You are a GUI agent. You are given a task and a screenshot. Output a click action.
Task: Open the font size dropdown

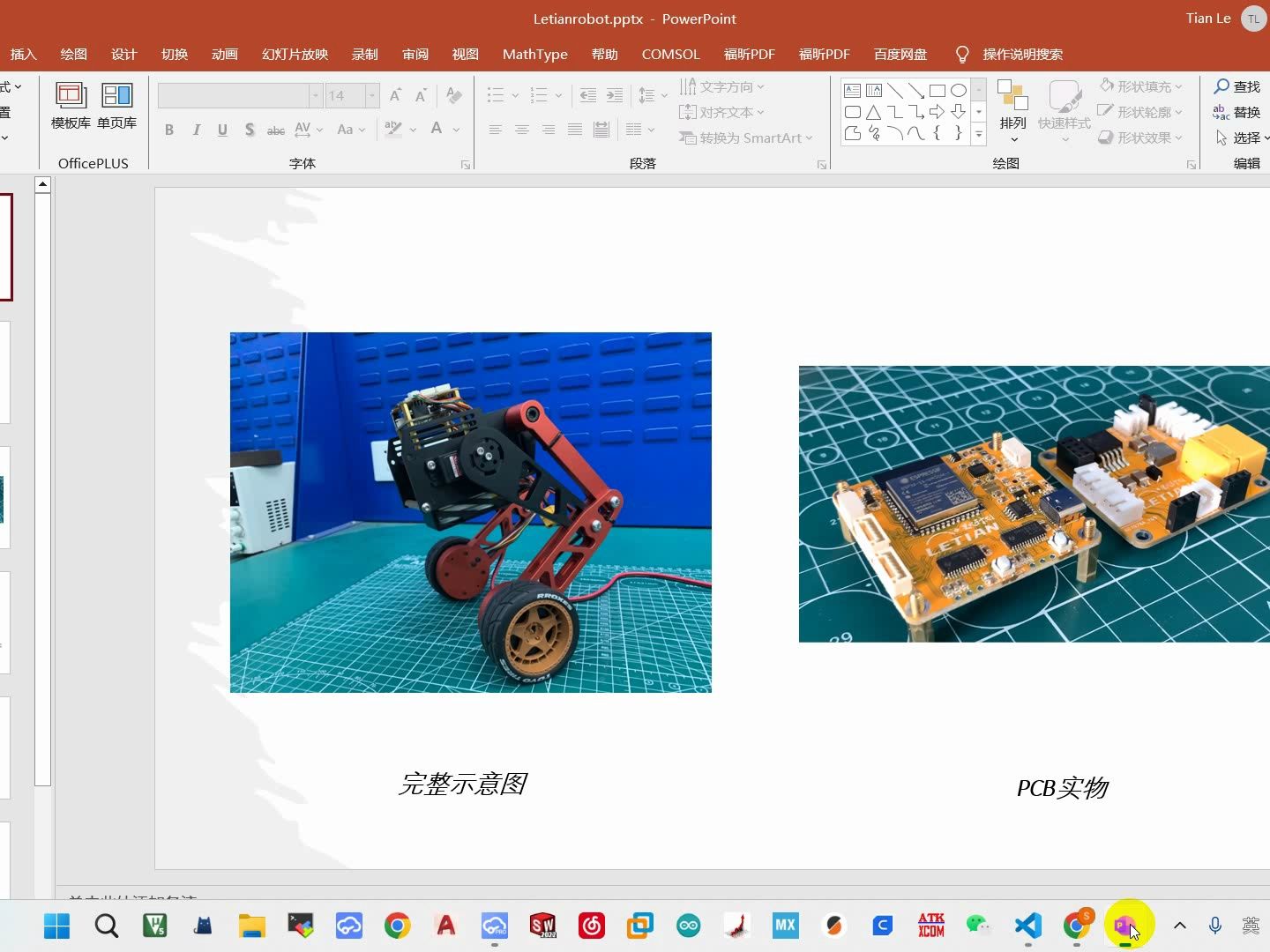372,95
